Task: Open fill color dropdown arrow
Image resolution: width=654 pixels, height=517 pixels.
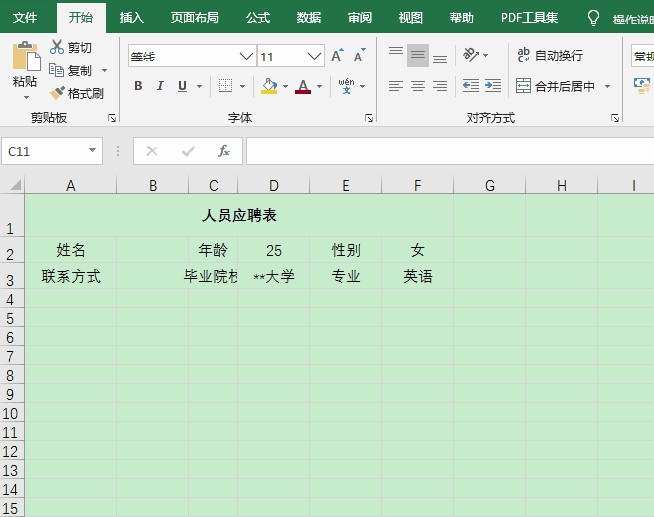Action: pos(285,86)
